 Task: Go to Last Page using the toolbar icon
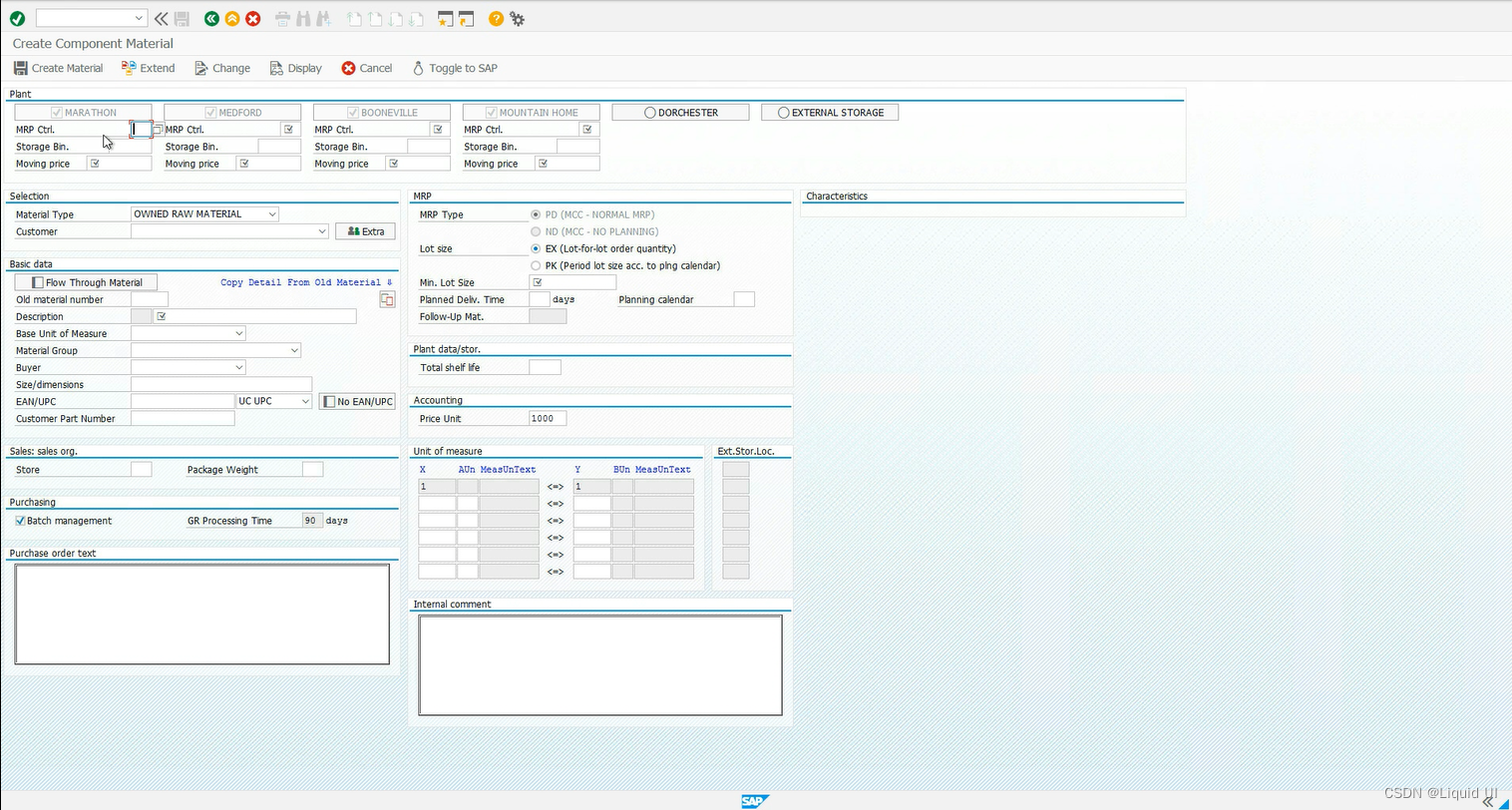(x=417, y=18)
